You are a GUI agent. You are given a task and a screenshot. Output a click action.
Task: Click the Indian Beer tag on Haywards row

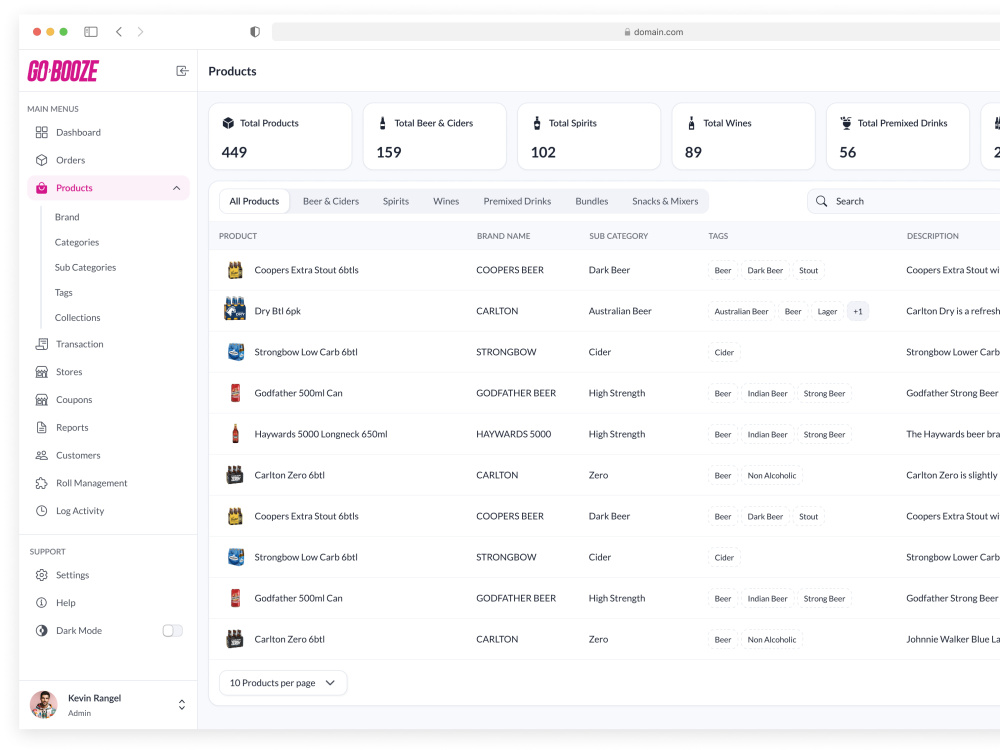[768, 435]
